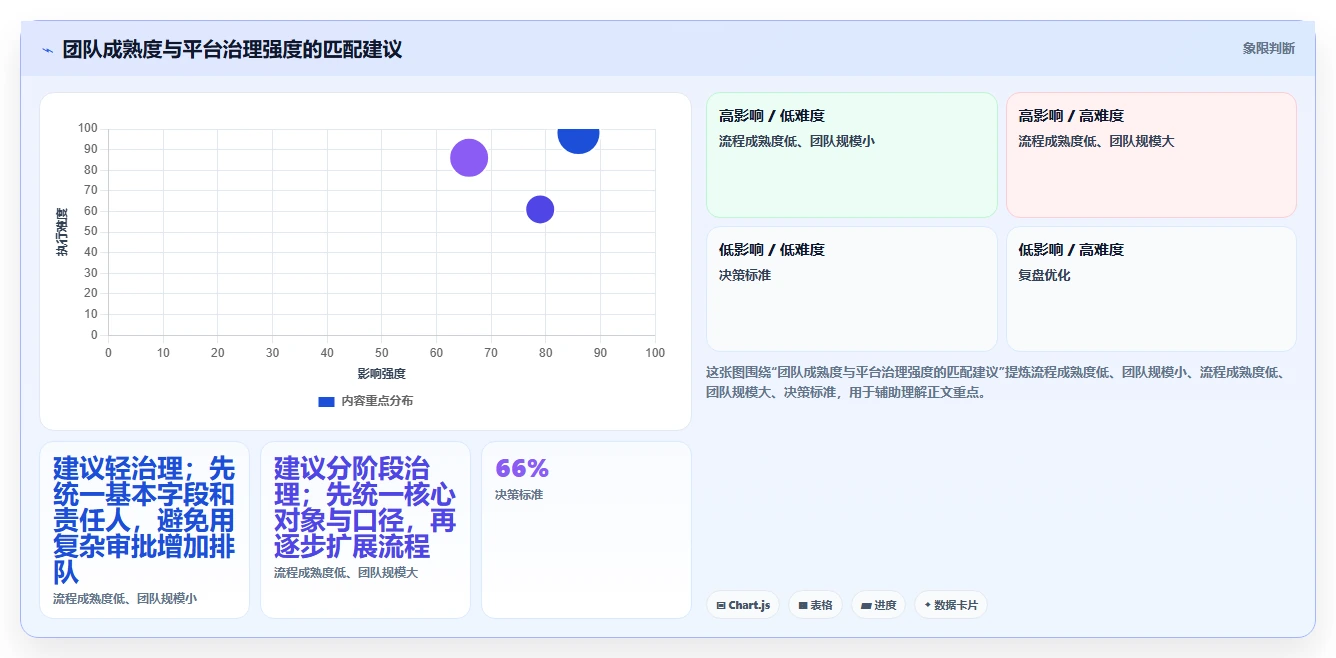Click 流程成熟度低、团队规模大 in the pink card
The image size is (1336, 658).
point(1096,142)
